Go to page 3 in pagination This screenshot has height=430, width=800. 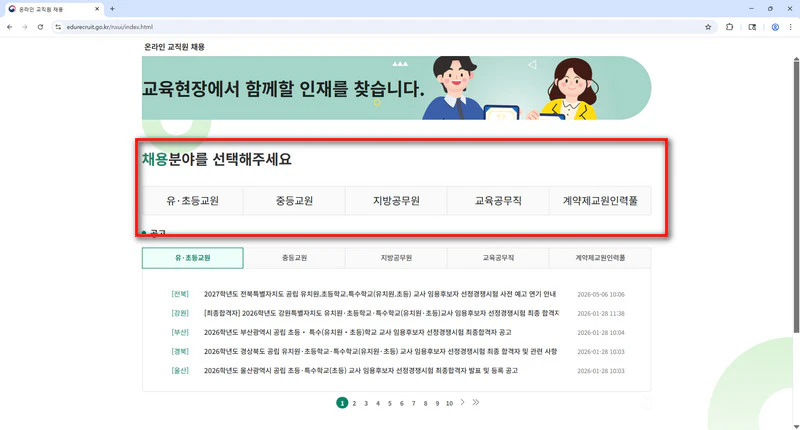pos(366,403)
